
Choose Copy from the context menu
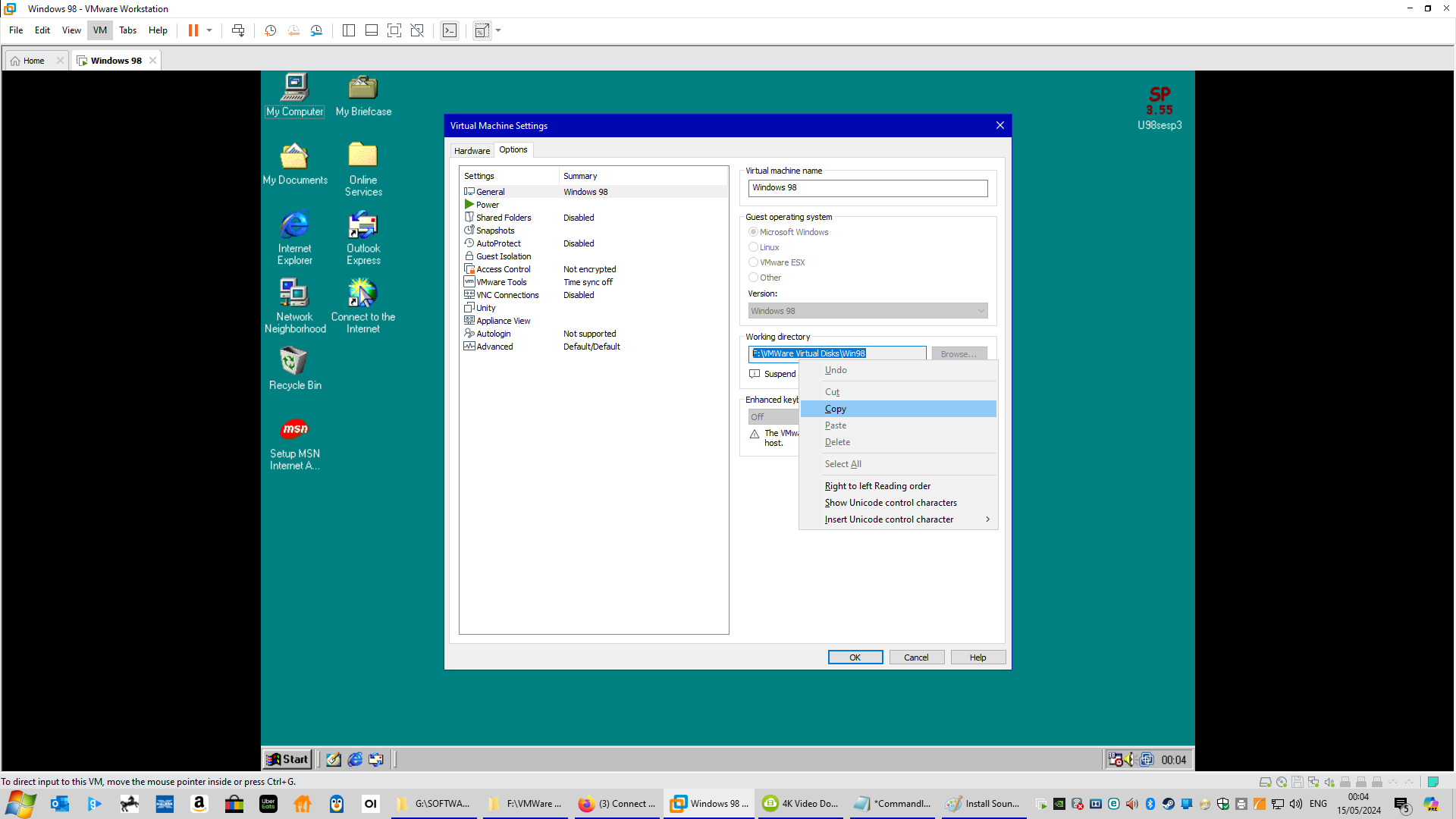836,409
